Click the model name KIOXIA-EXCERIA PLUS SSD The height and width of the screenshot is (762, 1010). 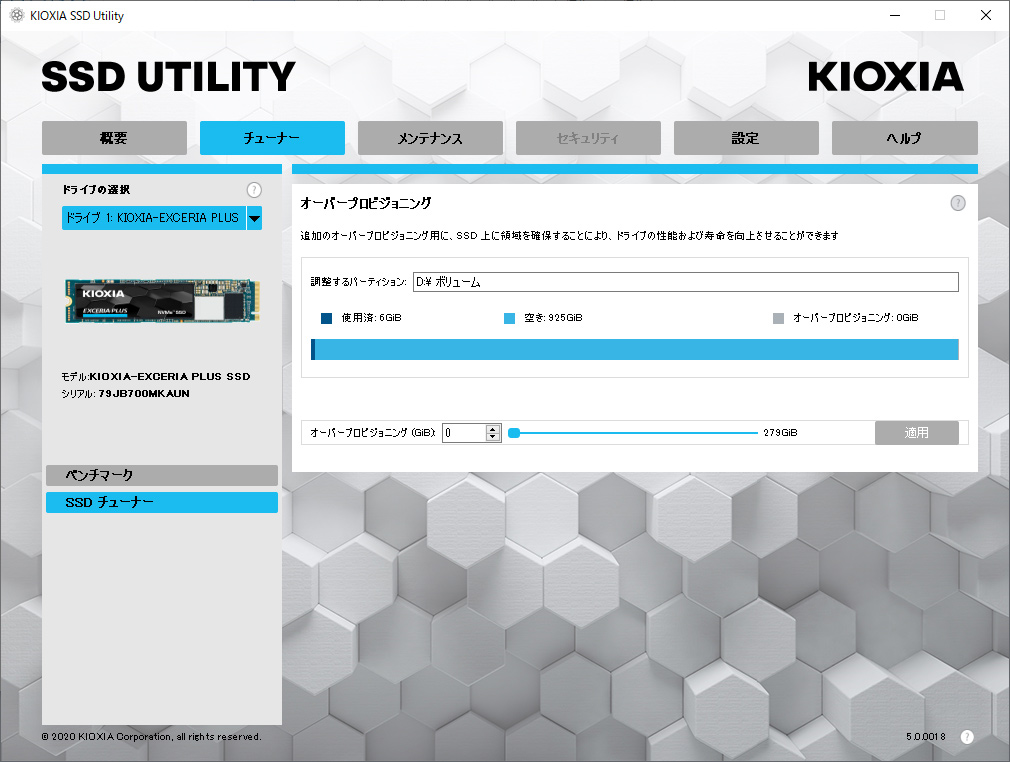point(170,377)
